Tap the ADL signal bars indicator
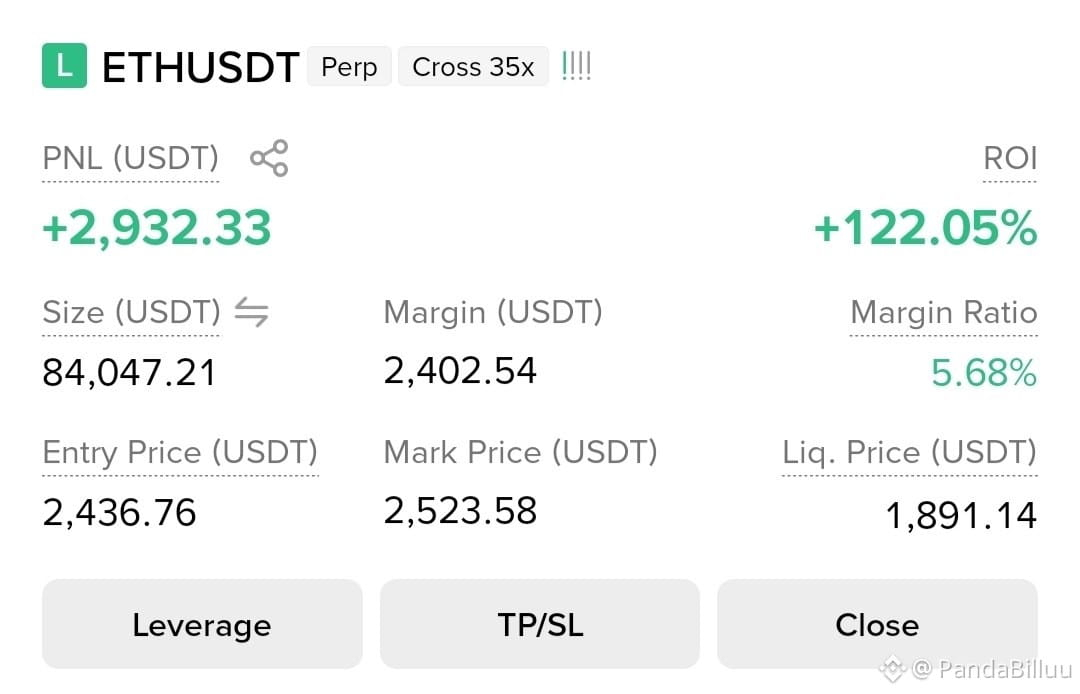The height and width of the screenshot is (694, 1080). (x=577, y=66)
